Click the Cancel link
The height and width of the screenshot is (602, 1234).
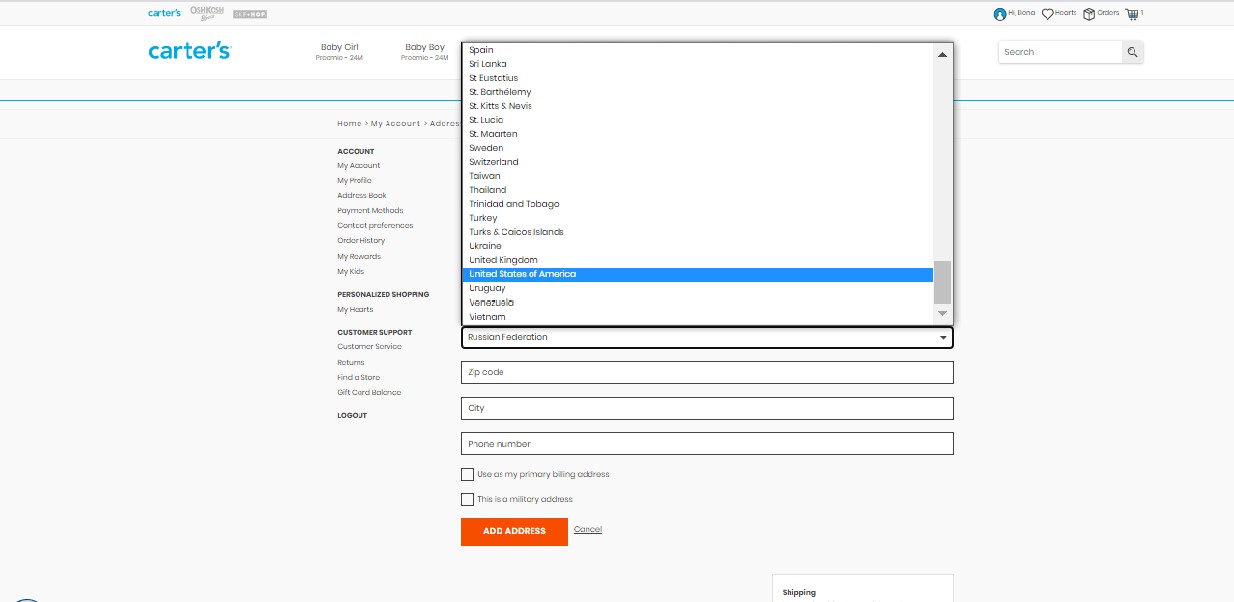click(x=588, y=529)
